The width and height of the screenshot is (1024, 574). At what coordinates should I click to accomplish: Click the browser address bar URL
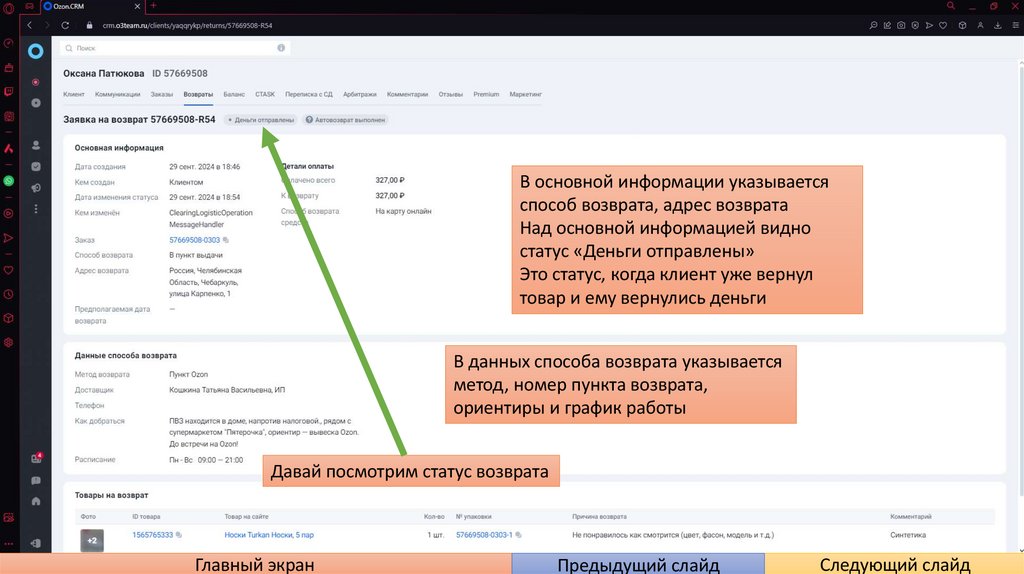point(187,25)
